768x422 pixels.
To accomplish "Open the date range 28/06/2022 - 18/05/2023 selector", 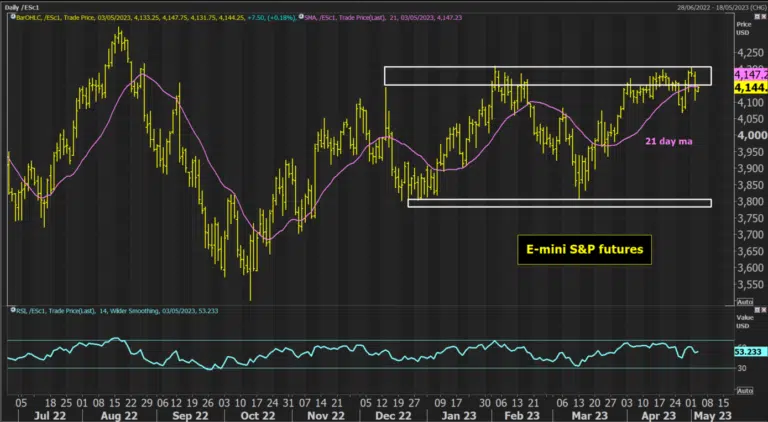I will click(x=721, y=7).
